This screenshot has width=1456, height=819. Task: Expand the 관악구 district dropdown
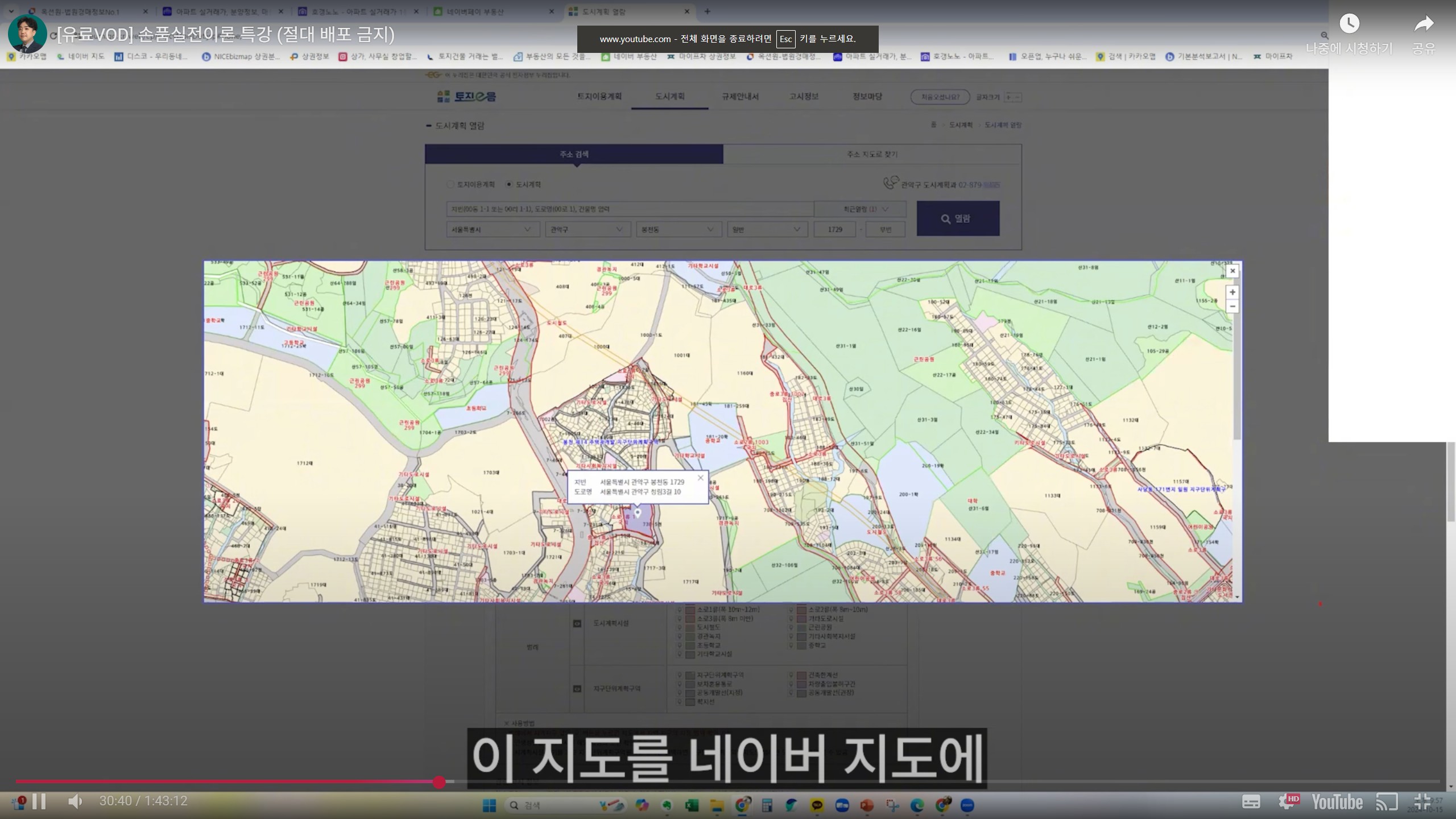587,229
